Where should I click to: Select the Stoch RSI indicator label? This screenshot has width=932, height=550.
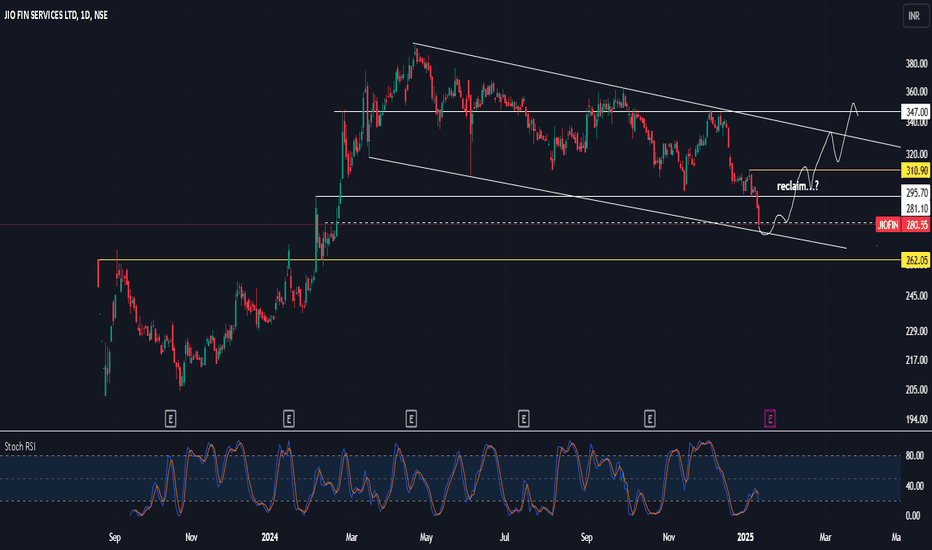pos(20,446)
